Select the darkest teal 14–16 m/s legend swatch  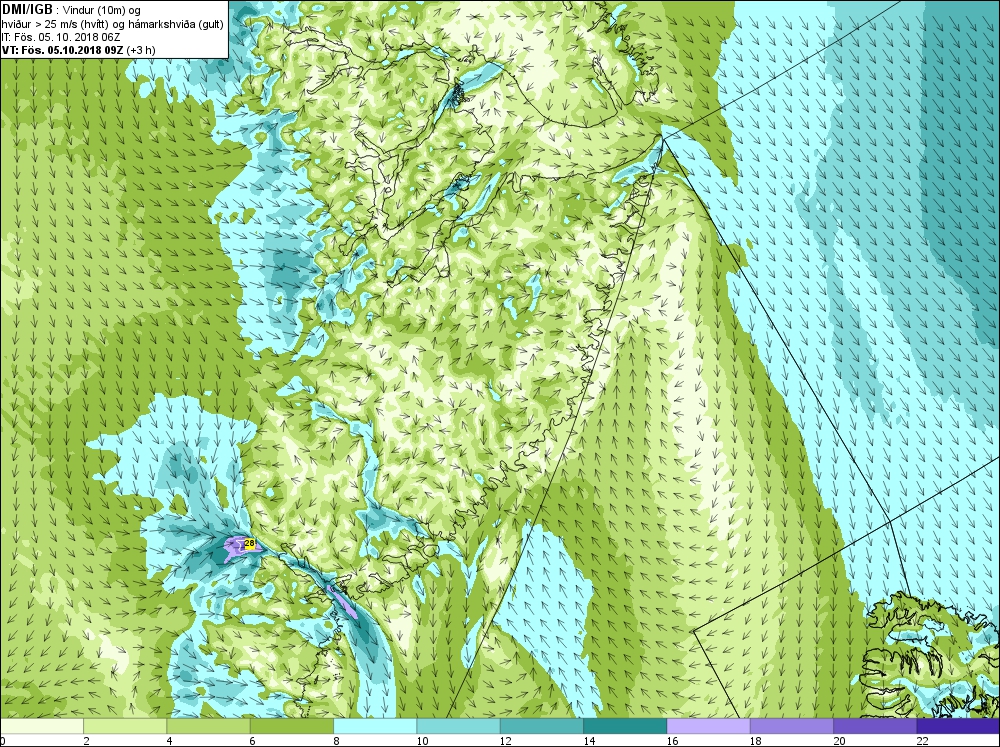click(625, 726)
